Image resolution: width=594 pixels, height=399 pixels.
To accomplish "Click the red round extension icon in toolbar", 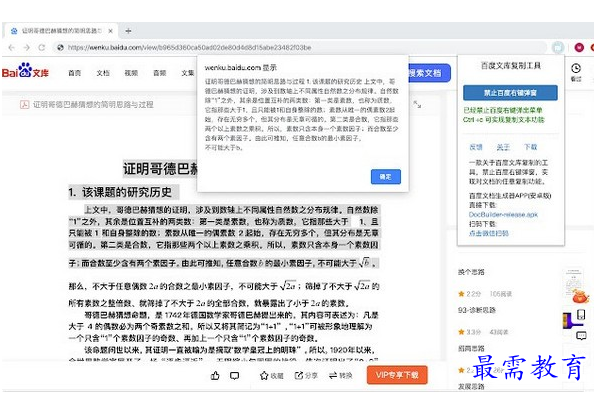I will [579, 47].
